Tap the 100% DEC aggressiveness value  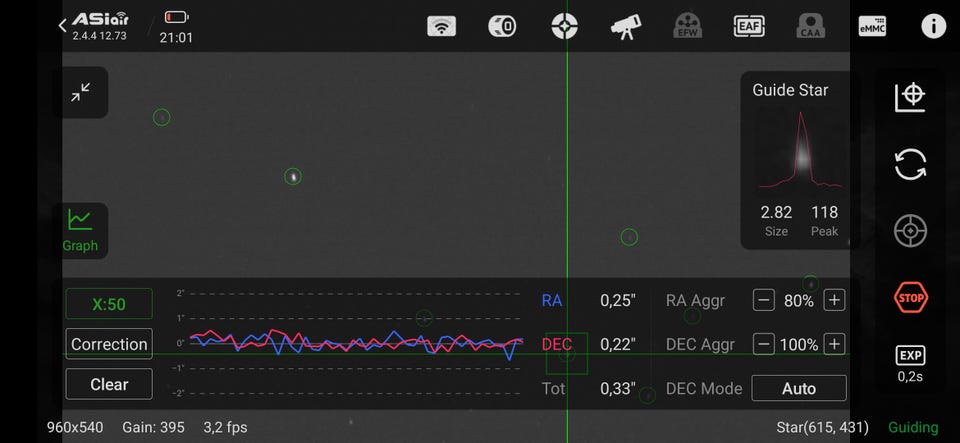coord(799,344)
